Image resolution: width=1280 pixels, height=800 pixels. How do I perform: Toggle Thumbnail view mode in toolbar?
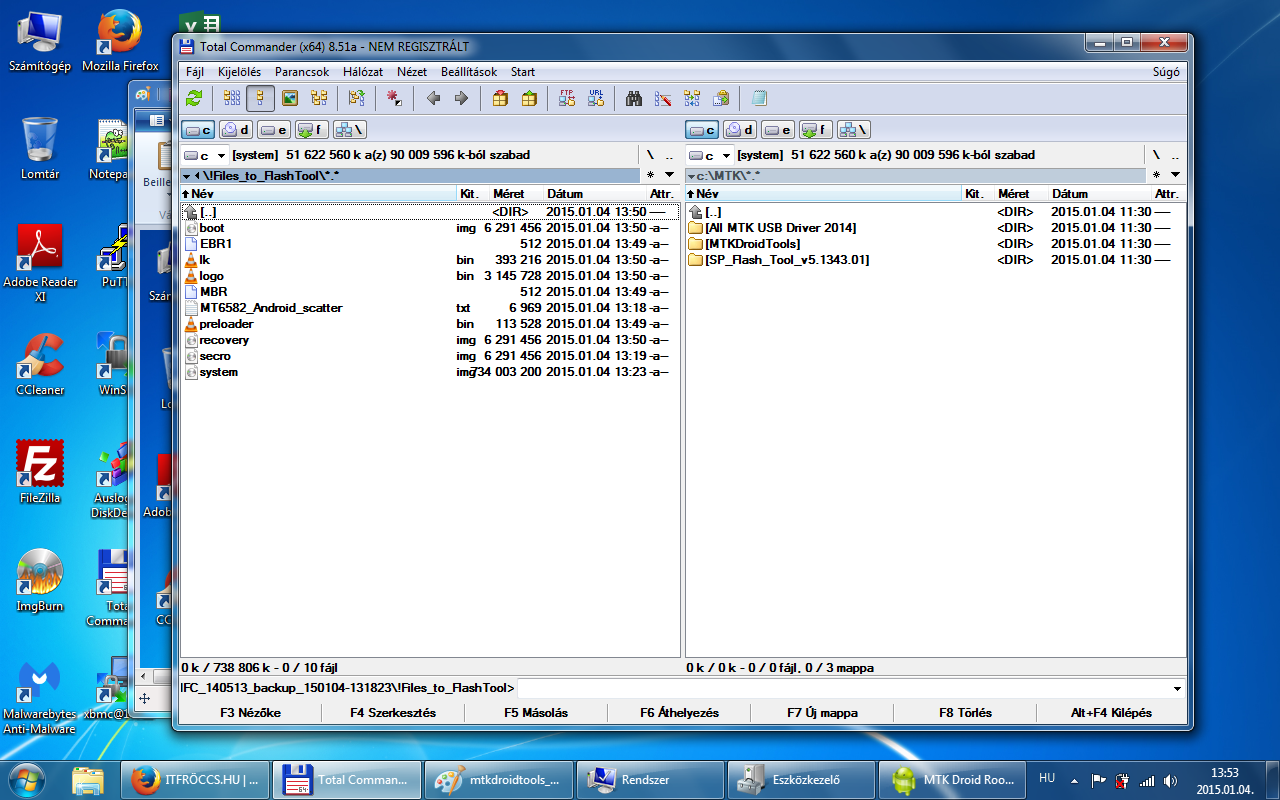pos(290,98)
